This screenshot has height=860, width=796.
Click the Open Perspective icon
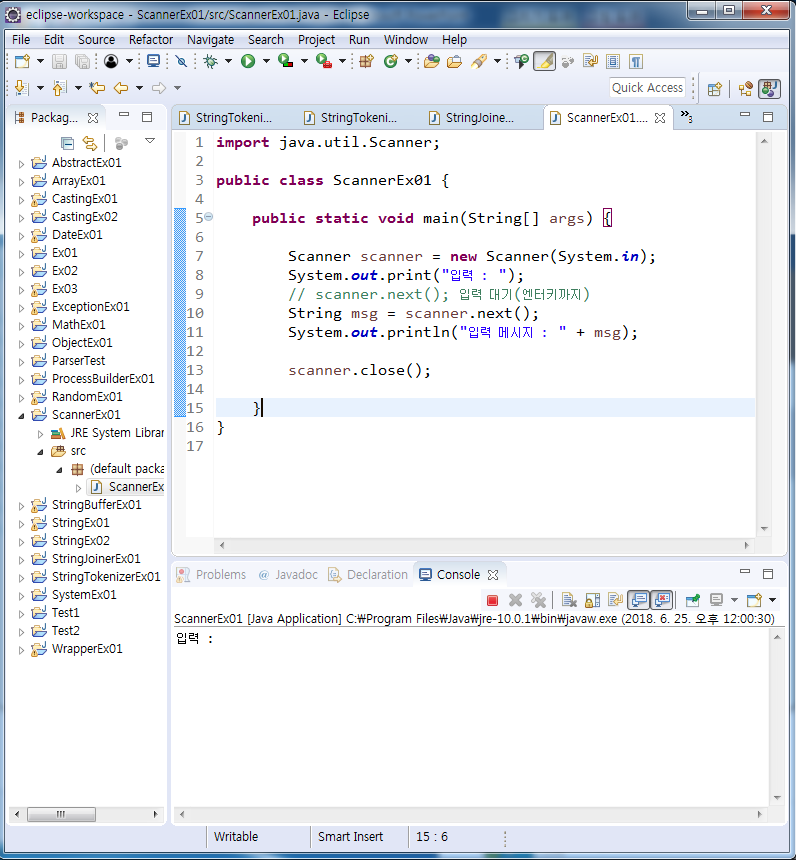[714, 89]
